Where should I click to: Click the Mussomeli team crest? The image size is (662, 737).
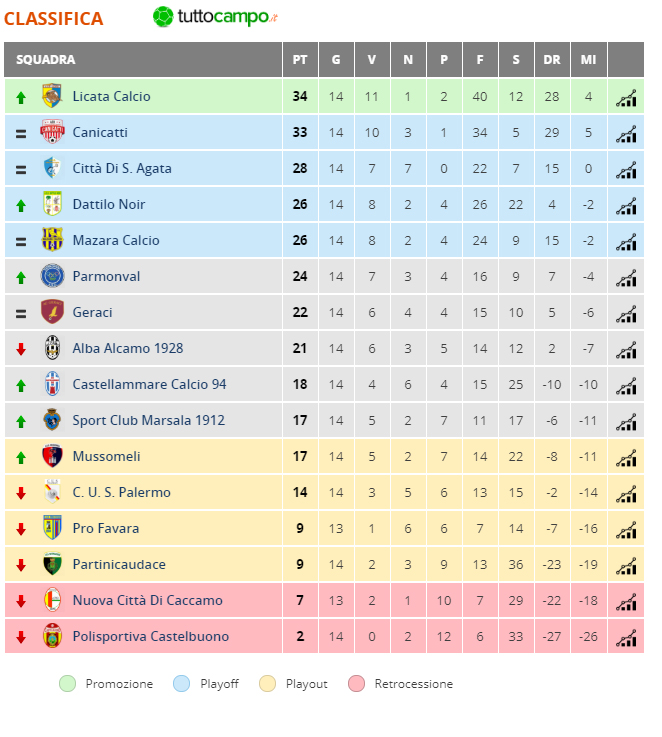pos(52,456)
